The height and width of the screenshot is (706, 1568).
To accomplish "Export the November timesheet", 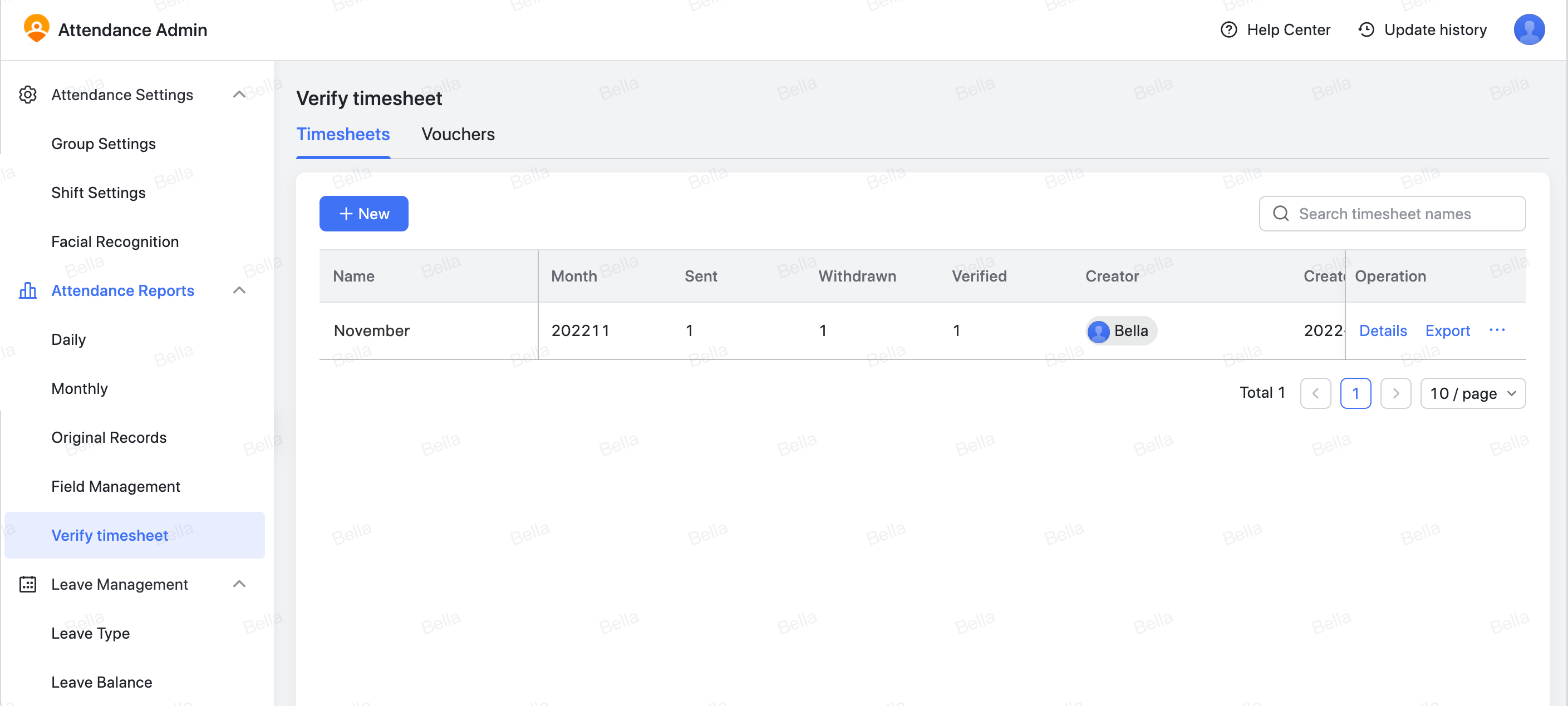I will 1447,330.
